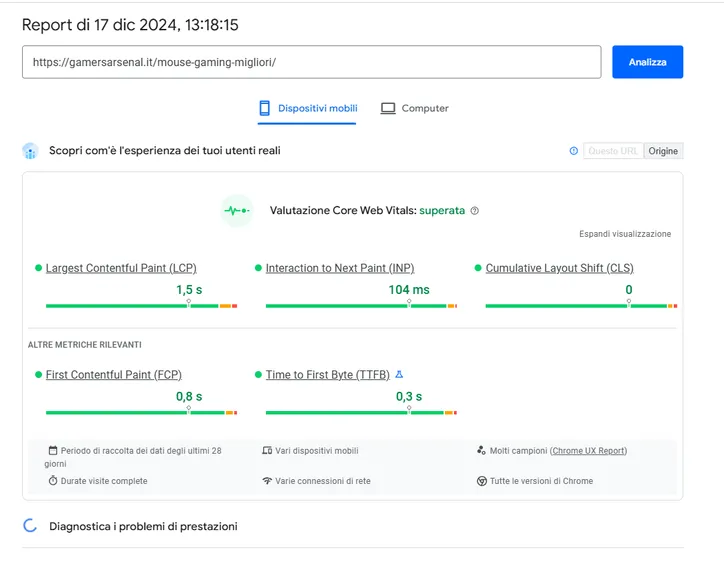This screenshot has height=568, width=724.
Task: Click the laptop computer icon
Action: coord(388,108)
